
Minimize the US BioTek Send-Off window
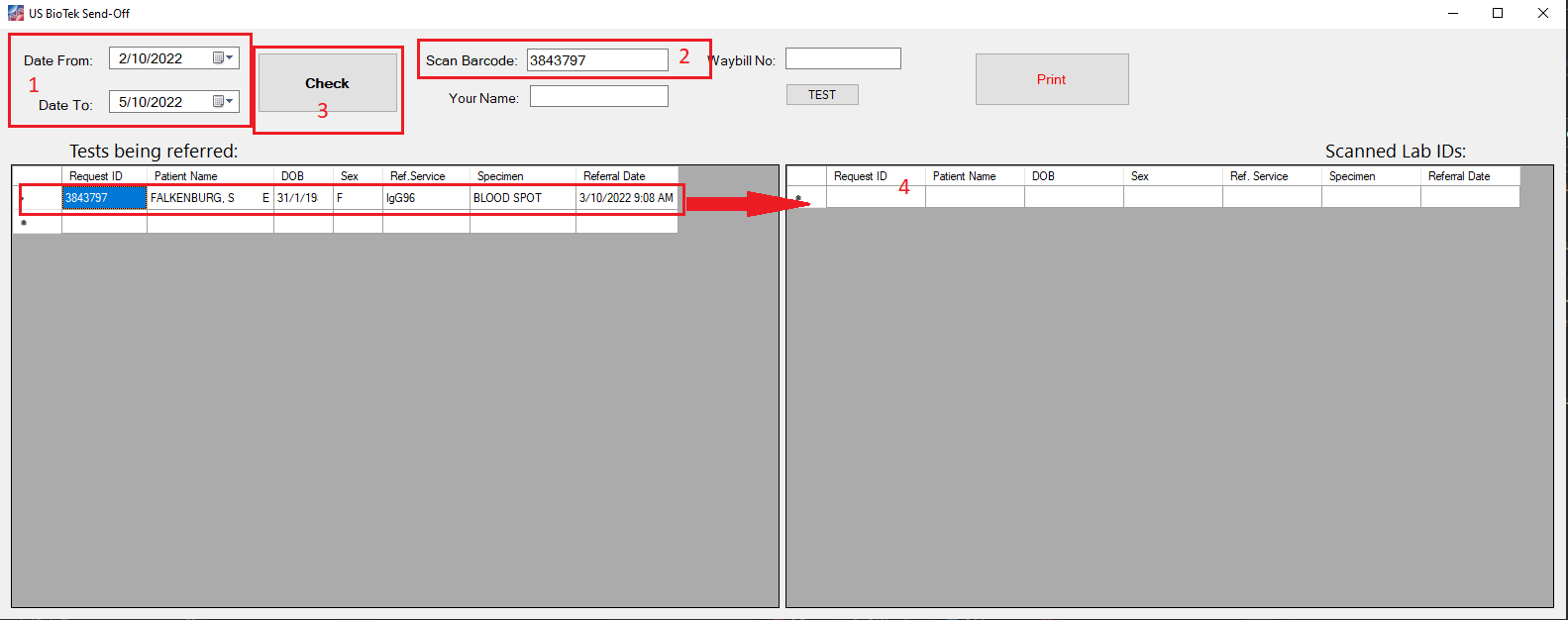click(1453, 13)
